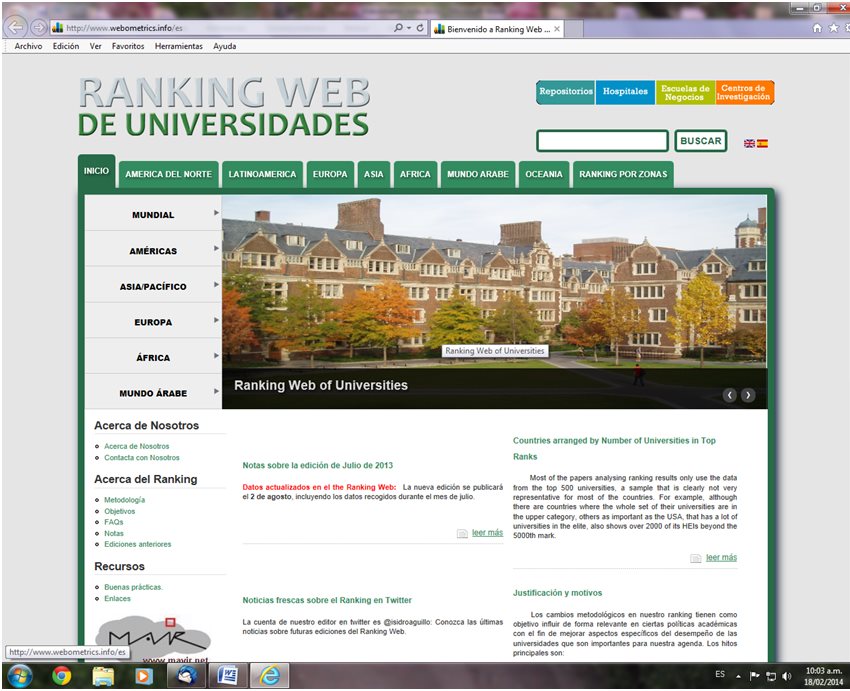Refresh the page with the reload icon
This screenshot has width=850, height=691.
[420, 27]
